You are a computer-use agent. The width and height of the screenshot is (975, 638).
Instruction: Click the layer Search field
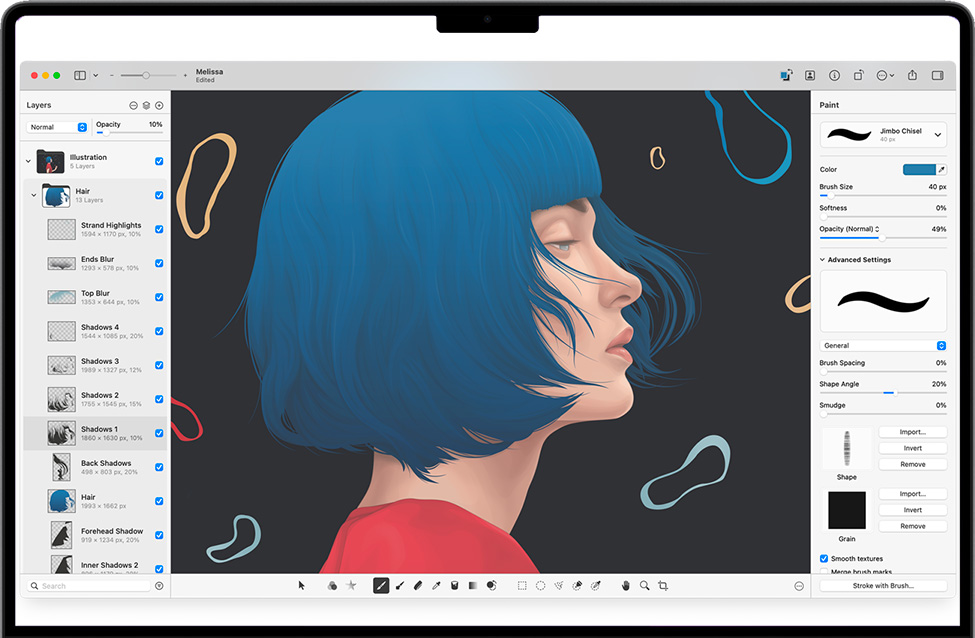click(x=88, y=586)
